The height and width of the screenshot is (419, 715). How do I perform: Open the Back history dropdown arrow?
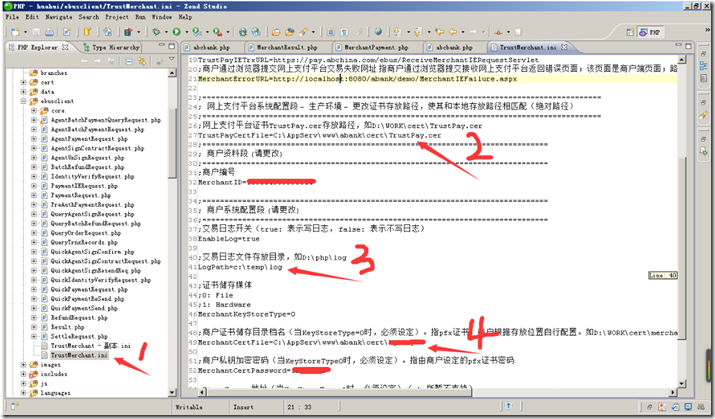462,32
